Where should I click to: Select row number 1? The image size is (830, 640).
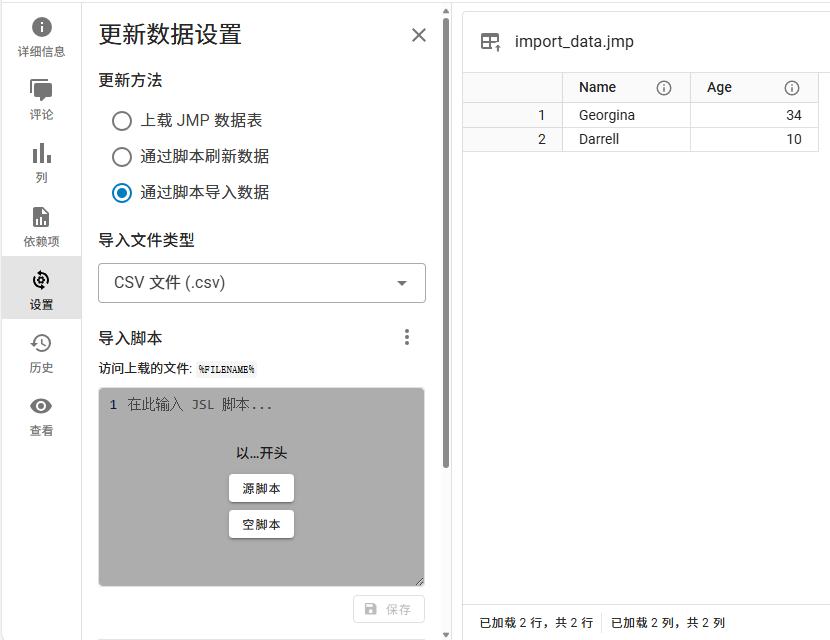click(512, 115)
